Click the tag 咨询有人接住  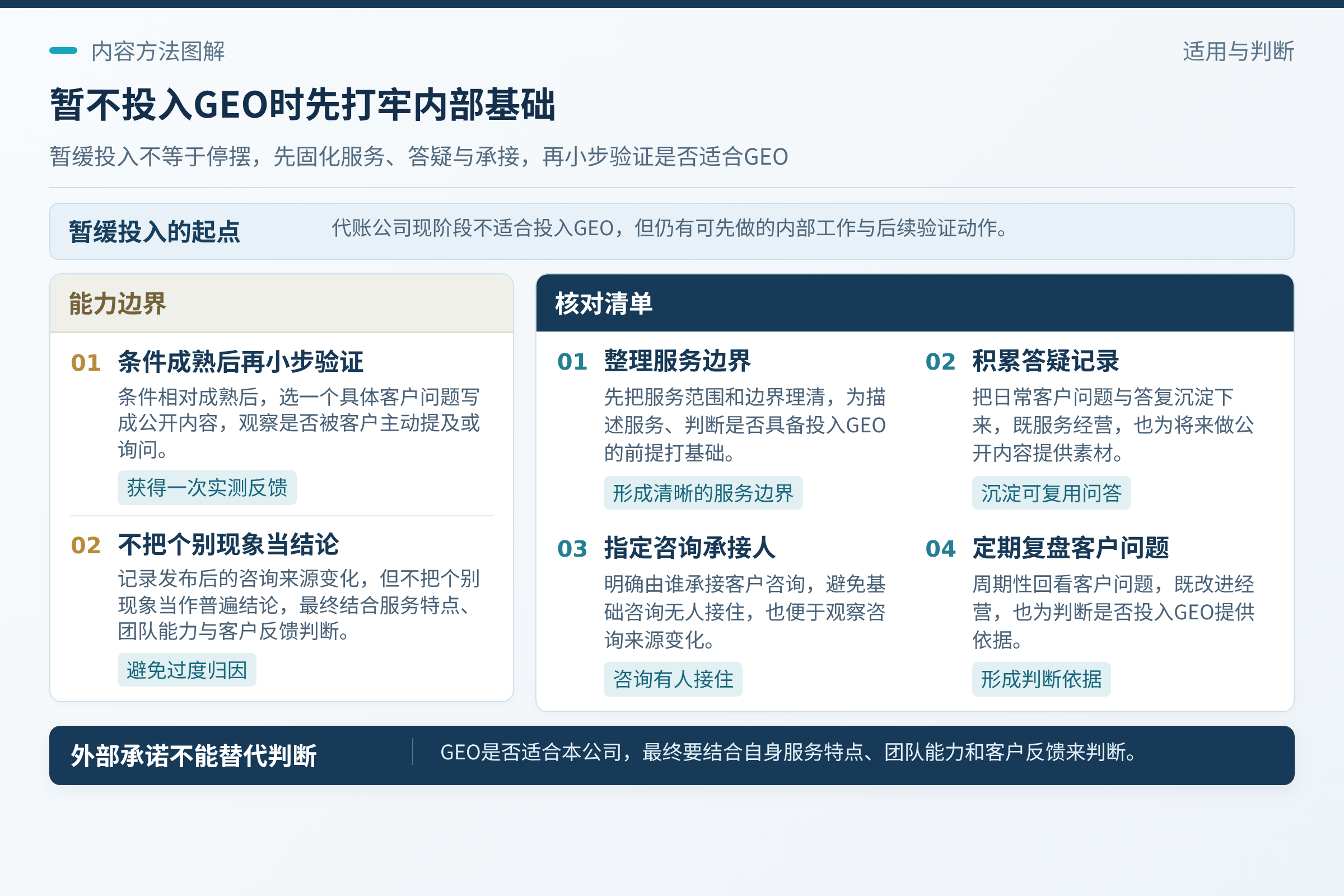click(x=673, y=679)
